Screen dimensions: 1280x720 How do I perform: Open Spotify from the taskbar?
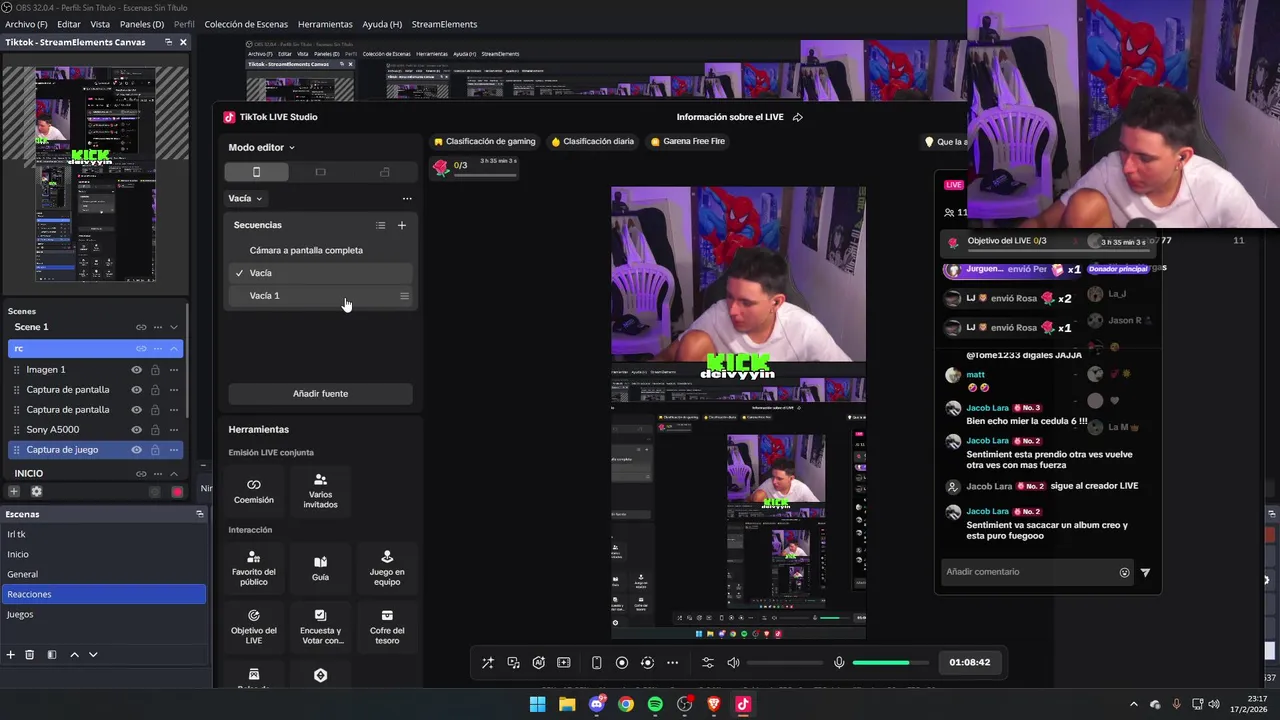click(655, 704)
